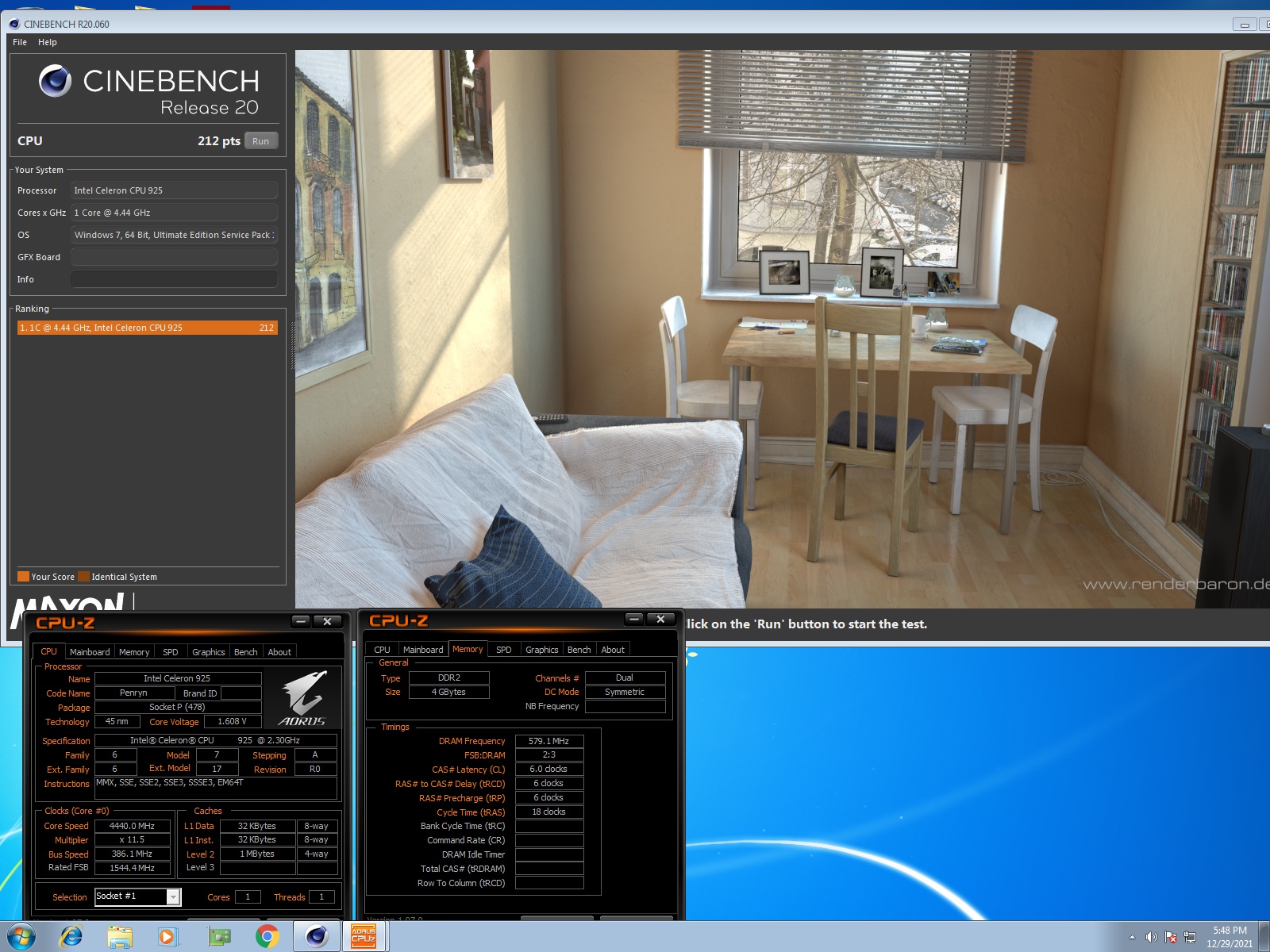
Task: Open SPD tab in left CPU-Z window
Action: [x=171, y=652]
